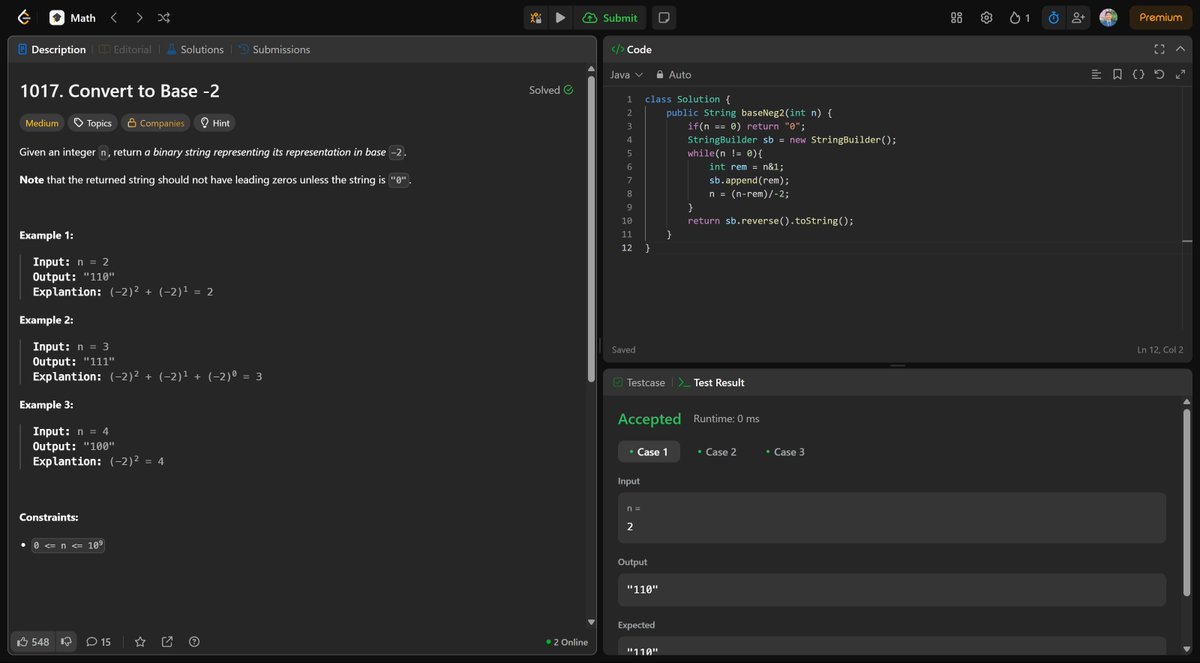This screenshot has width=1200, height=663.
Task: Select Case 1 result
Action: point(649,452)
